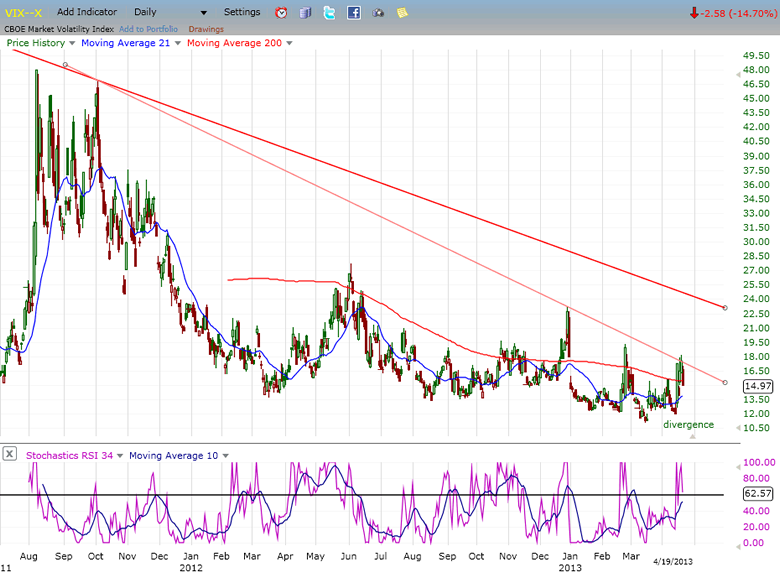Click Add Indicator in the toolbar
Image resolution: width=780 pixels, height=573 pixels.
(x=87, y=12)
